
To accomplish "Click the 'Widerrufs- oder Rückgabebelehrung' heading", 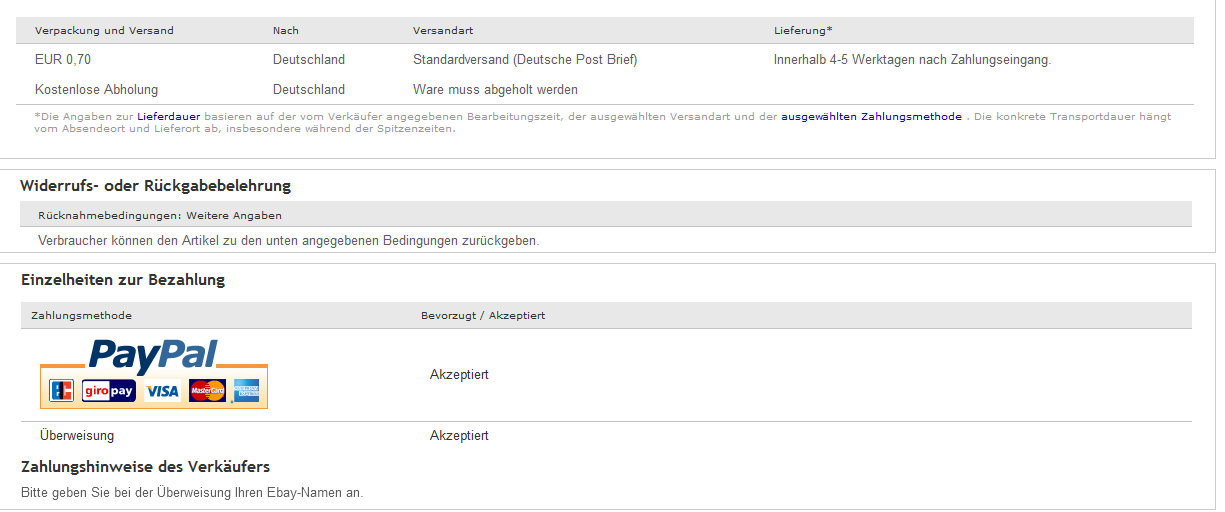I will pos(156,186).
